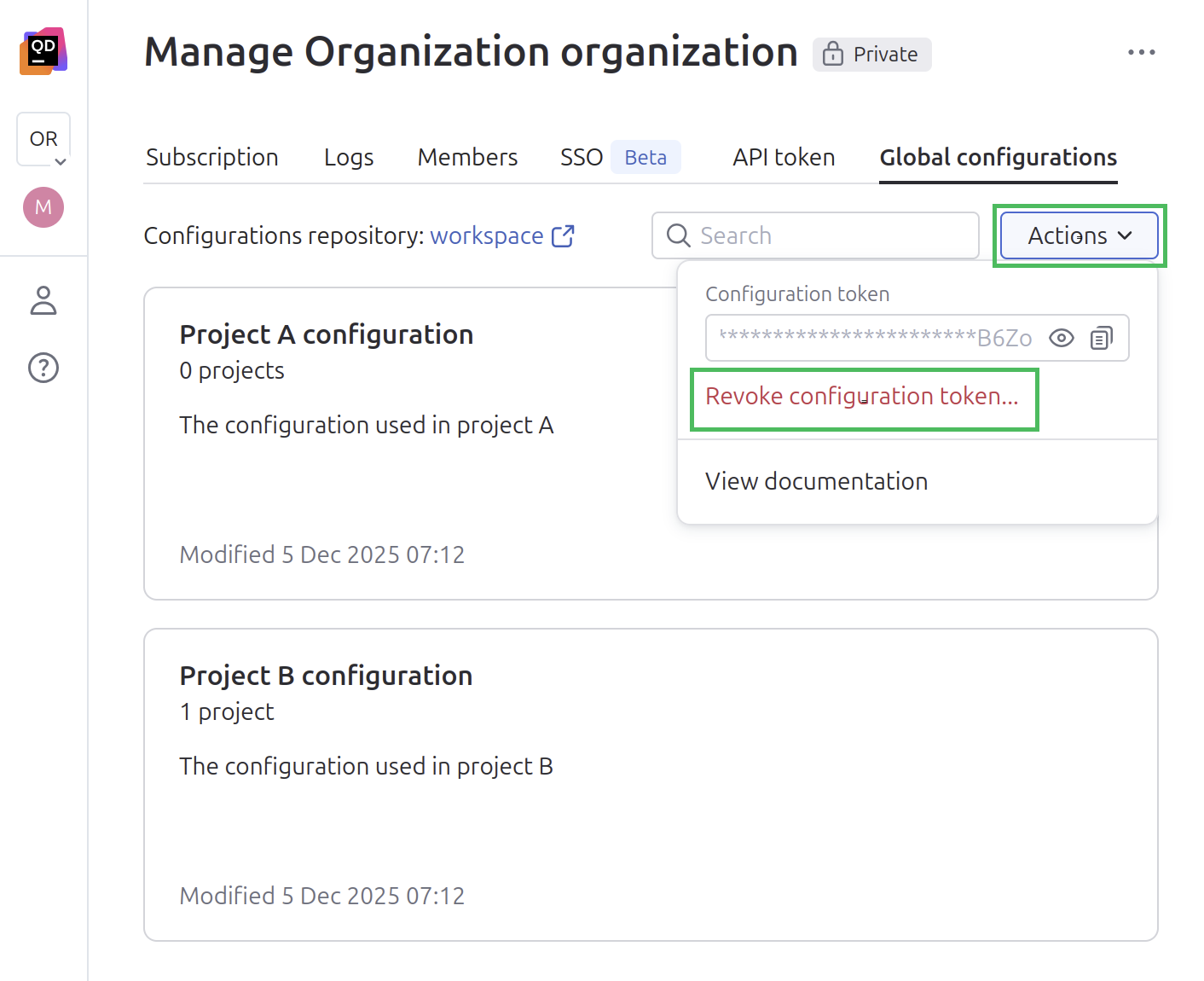The height and width of the screenshot is (981, 1204).
Task: Click Revoke configuration token
Action: 861,397
